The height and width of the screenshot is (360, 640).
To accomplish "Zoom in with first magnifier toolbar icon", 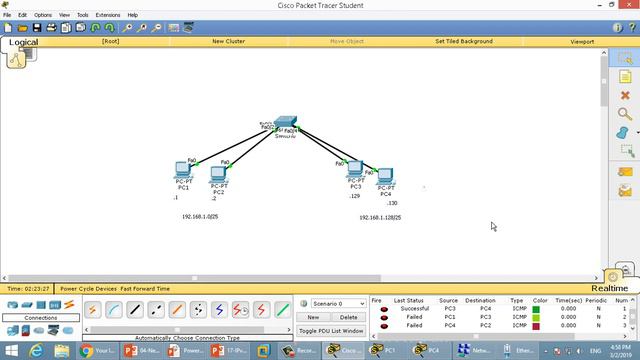I will coord(127,28).
